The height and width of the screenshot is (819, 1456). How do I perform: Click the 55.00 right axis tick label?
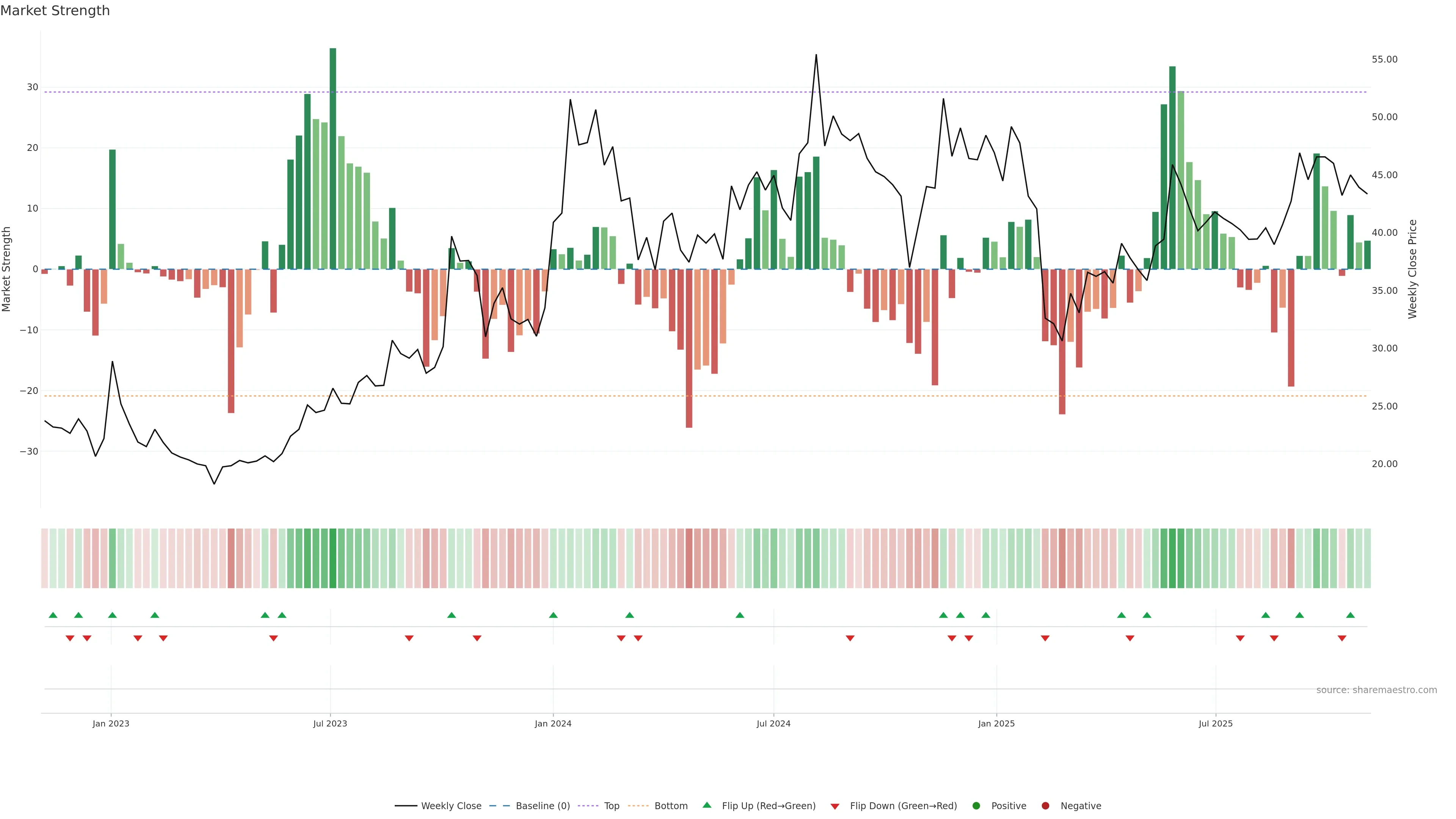(x=1384, y=60)
